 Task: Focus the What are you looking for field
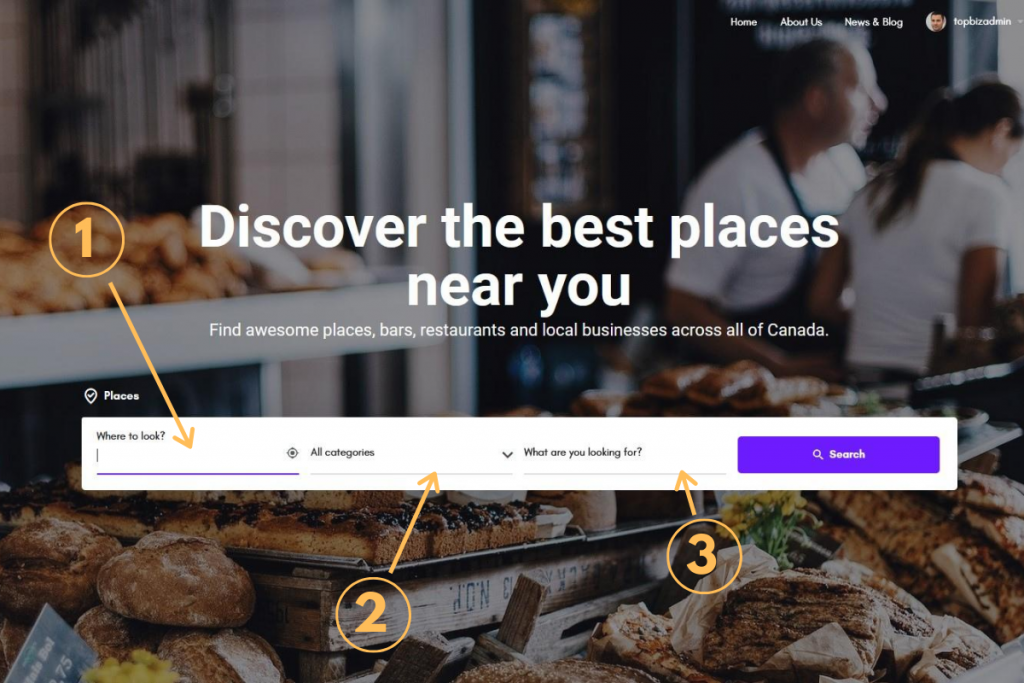coord(624,453)
